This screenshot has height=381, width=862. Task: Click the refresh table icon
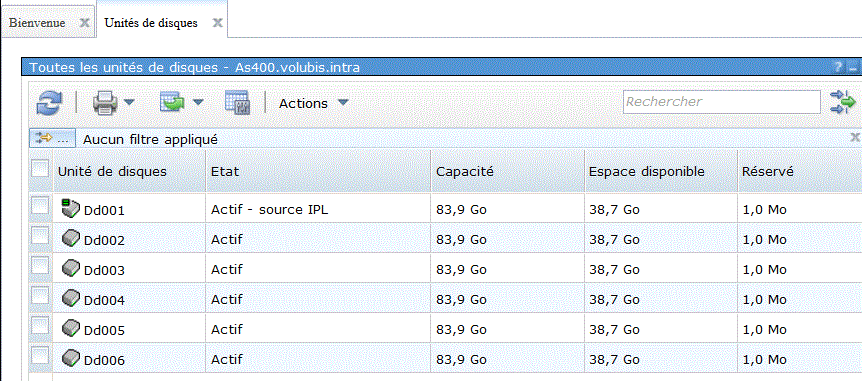coord(49,103)
